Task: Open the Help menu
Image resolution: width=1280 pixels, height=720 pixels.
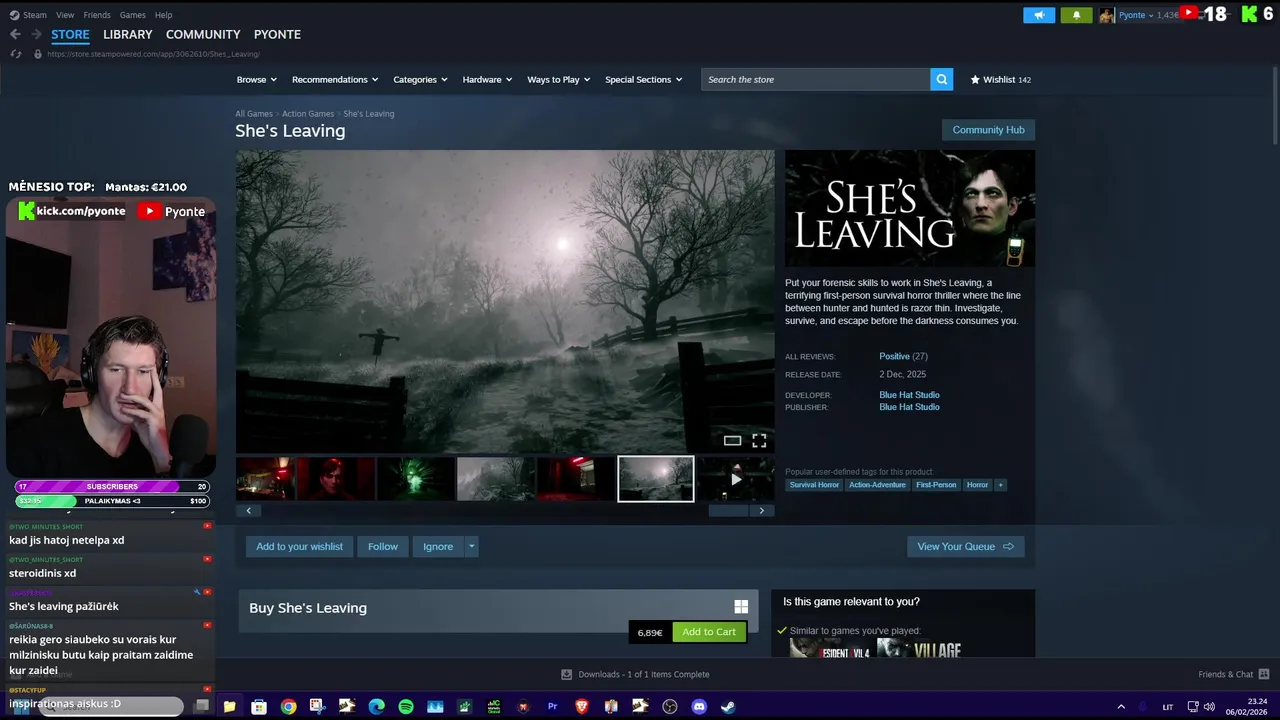Action: (x=163, y=15)
